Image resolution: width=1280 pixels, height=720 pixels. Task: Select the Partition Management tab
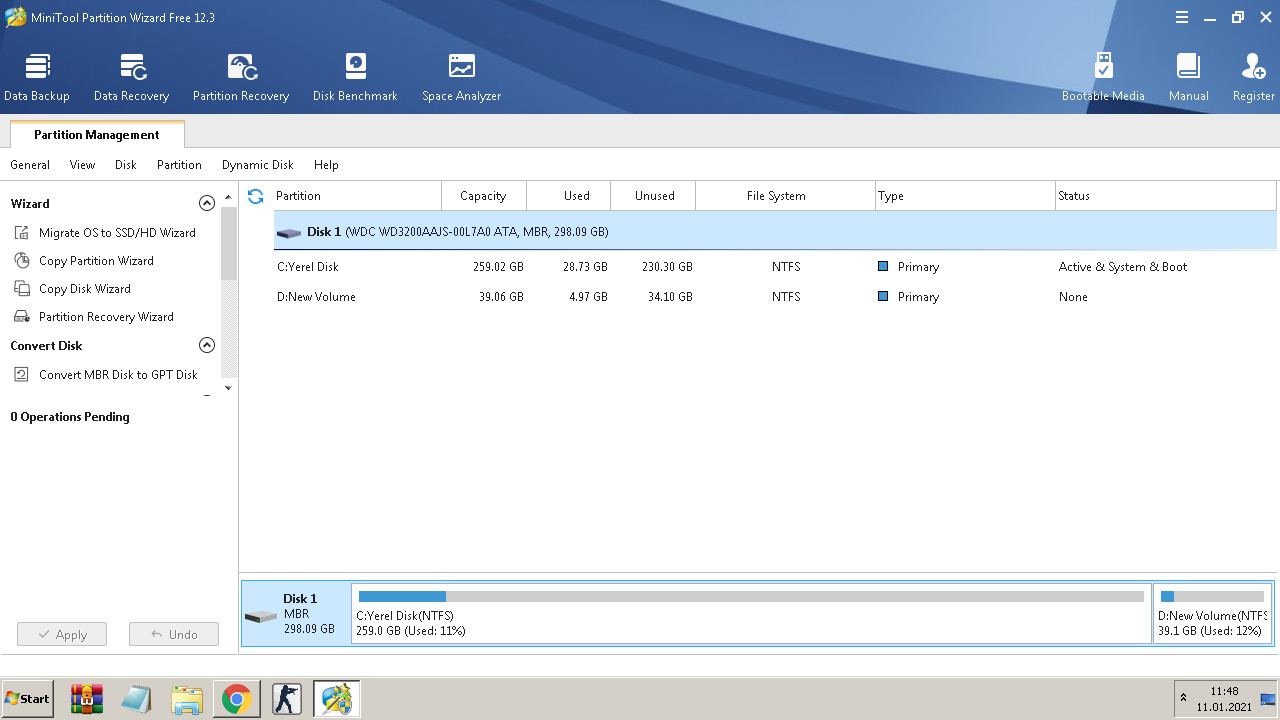click(x=97, y=135)
